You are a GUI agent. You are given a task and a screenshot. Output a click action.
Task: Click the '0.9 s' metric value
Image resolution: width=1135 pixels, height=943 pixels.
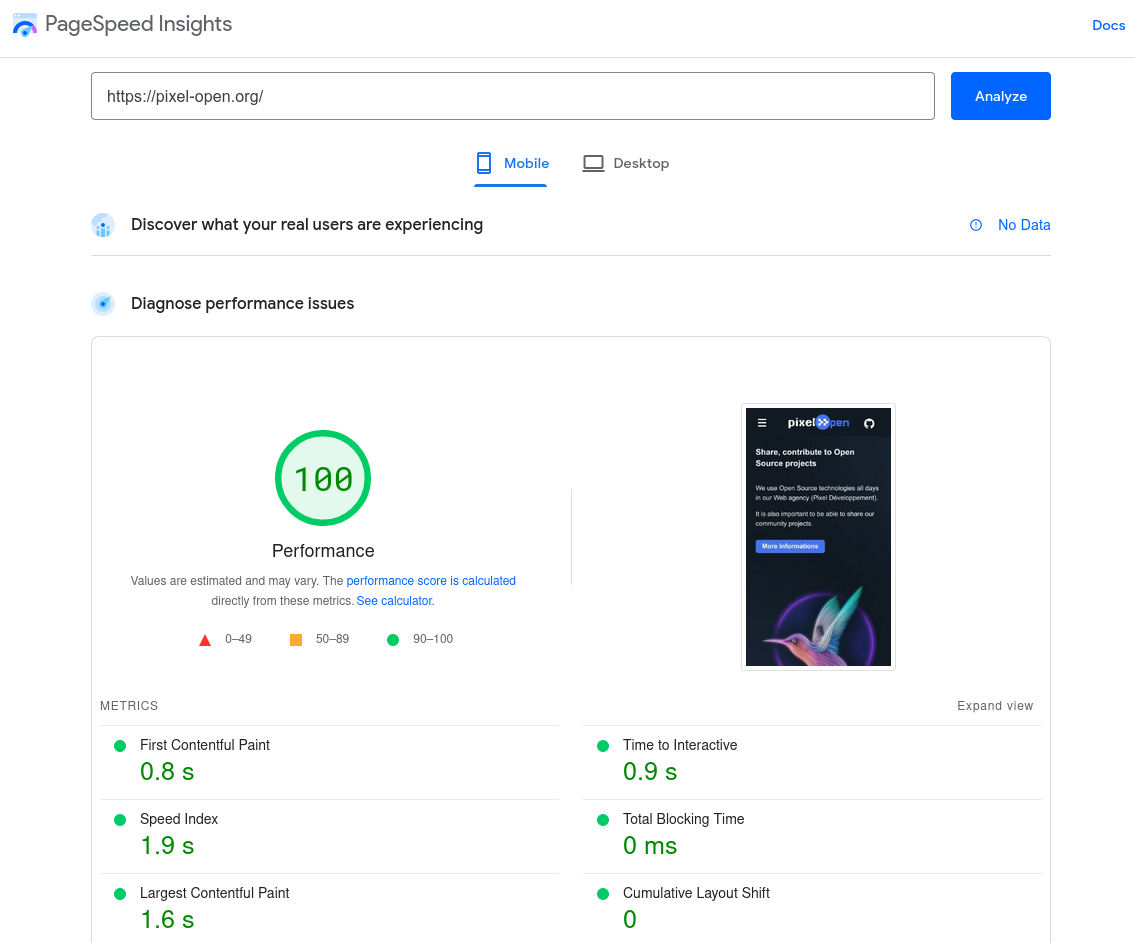point(650,771)
